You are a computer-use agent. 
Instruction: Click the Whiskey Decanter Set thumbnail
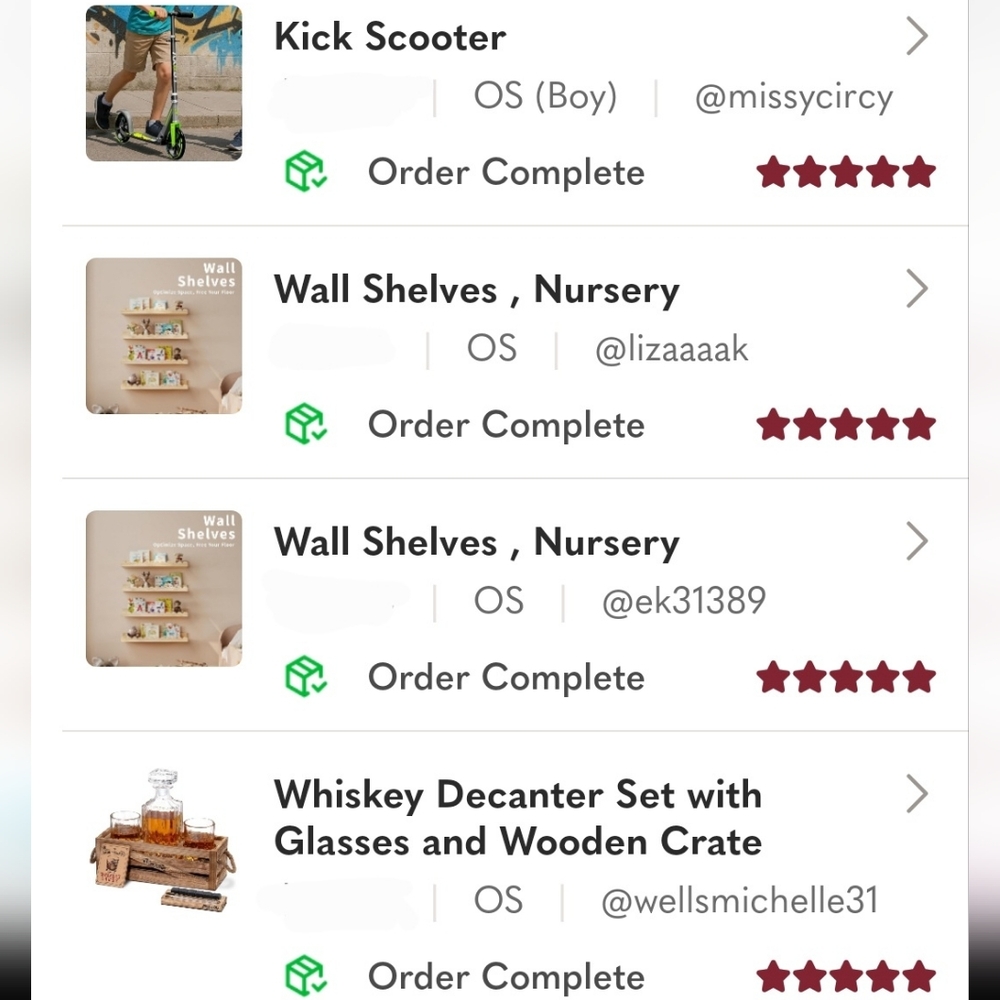(164, 841)
